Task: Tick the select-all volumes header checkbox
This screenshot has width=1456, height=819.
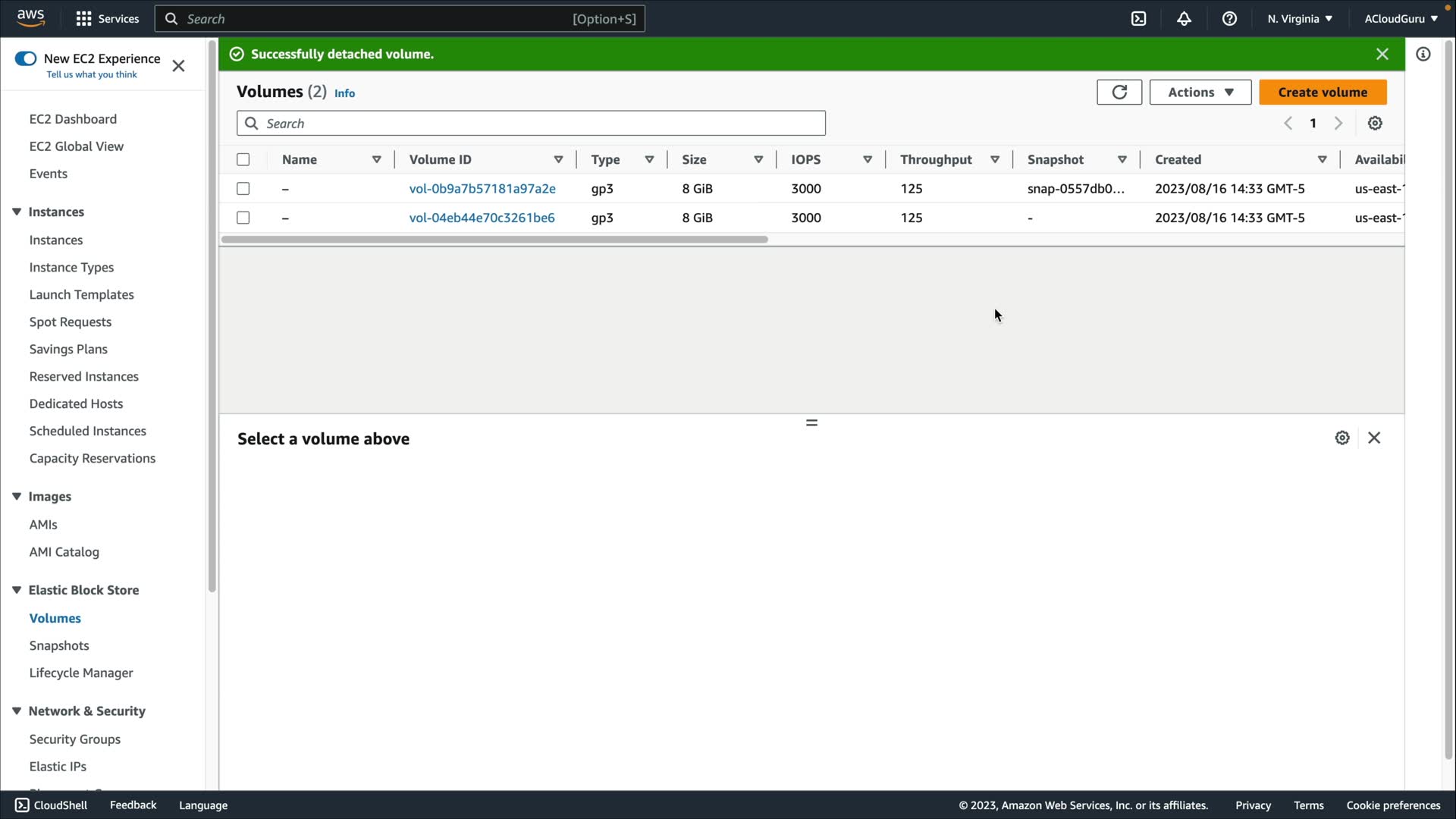Action: pyautogui.click(x=243, y=160)
